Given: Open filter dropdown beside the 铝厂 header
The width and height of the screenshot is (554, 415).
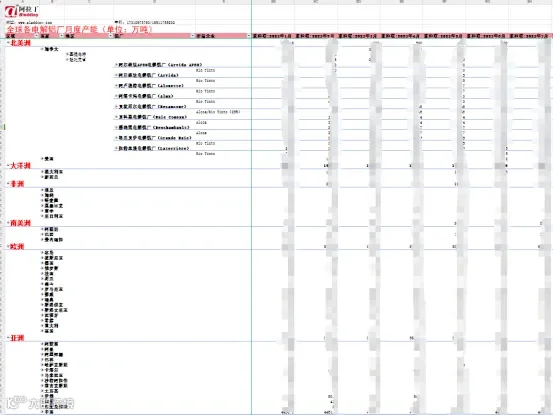Looking at the screenshot, I should click(193, 36).
